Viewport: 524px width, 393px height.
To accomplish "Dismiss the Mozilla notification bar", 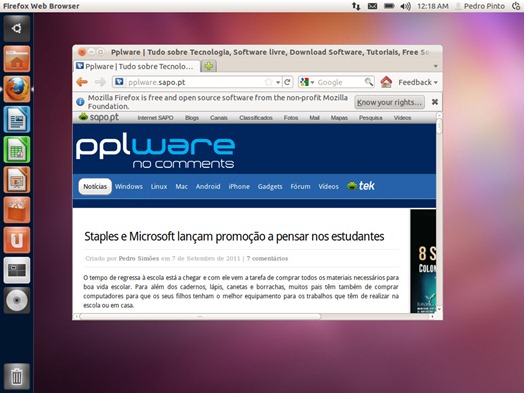I will pos(434,102).
